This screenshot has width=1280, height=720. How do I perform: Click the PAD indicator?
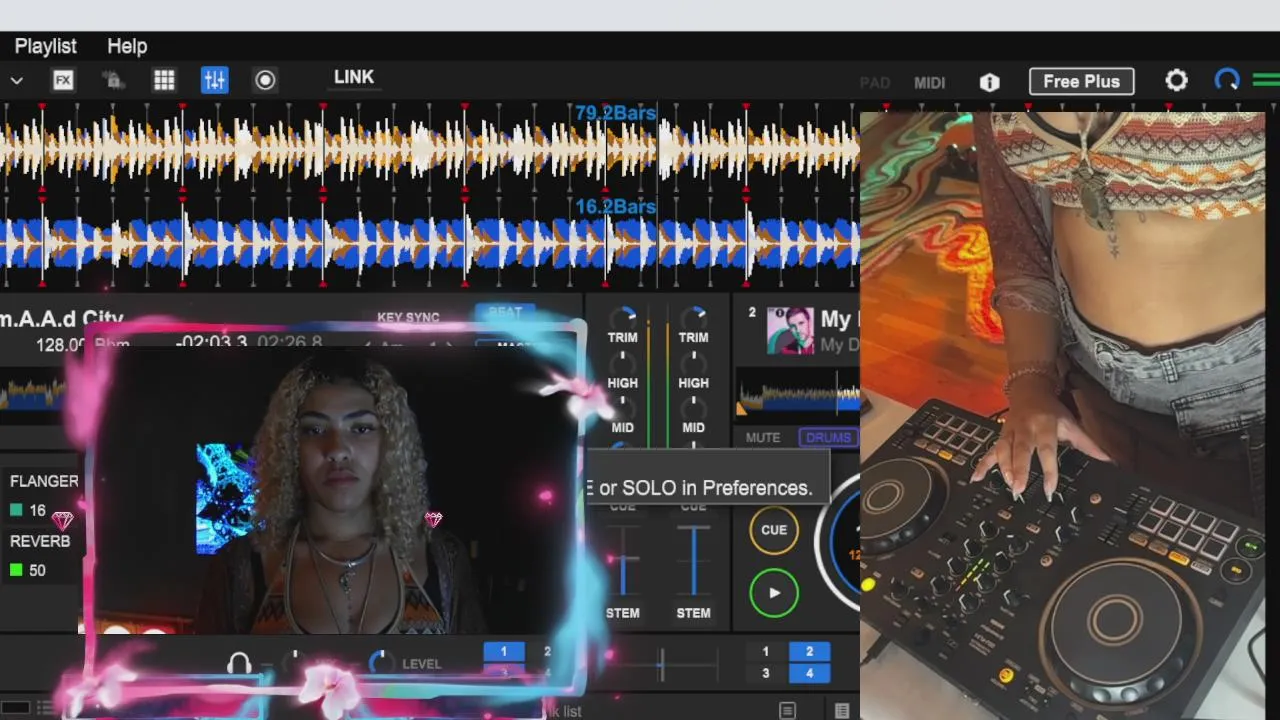875,82
